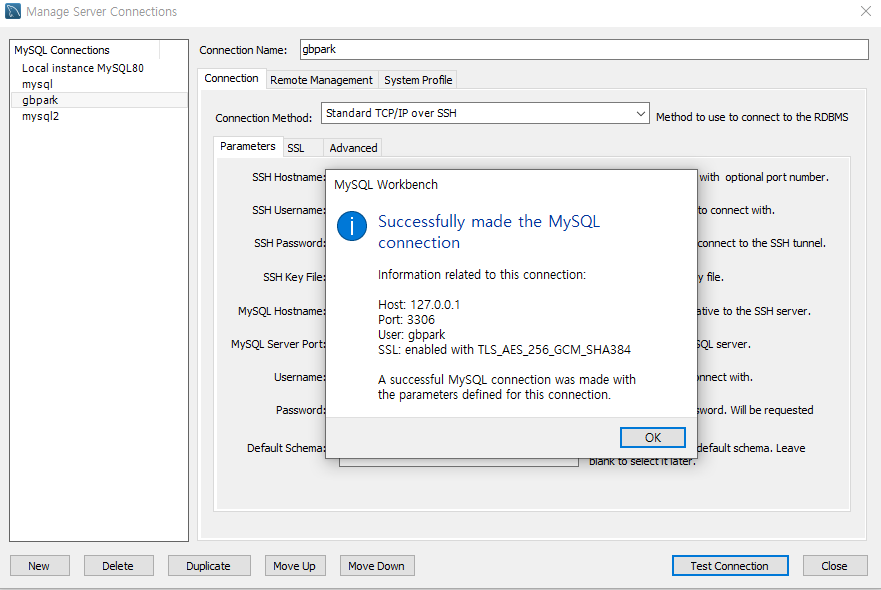
Task: Click the Connection Name input field
Action: (584, 49)
